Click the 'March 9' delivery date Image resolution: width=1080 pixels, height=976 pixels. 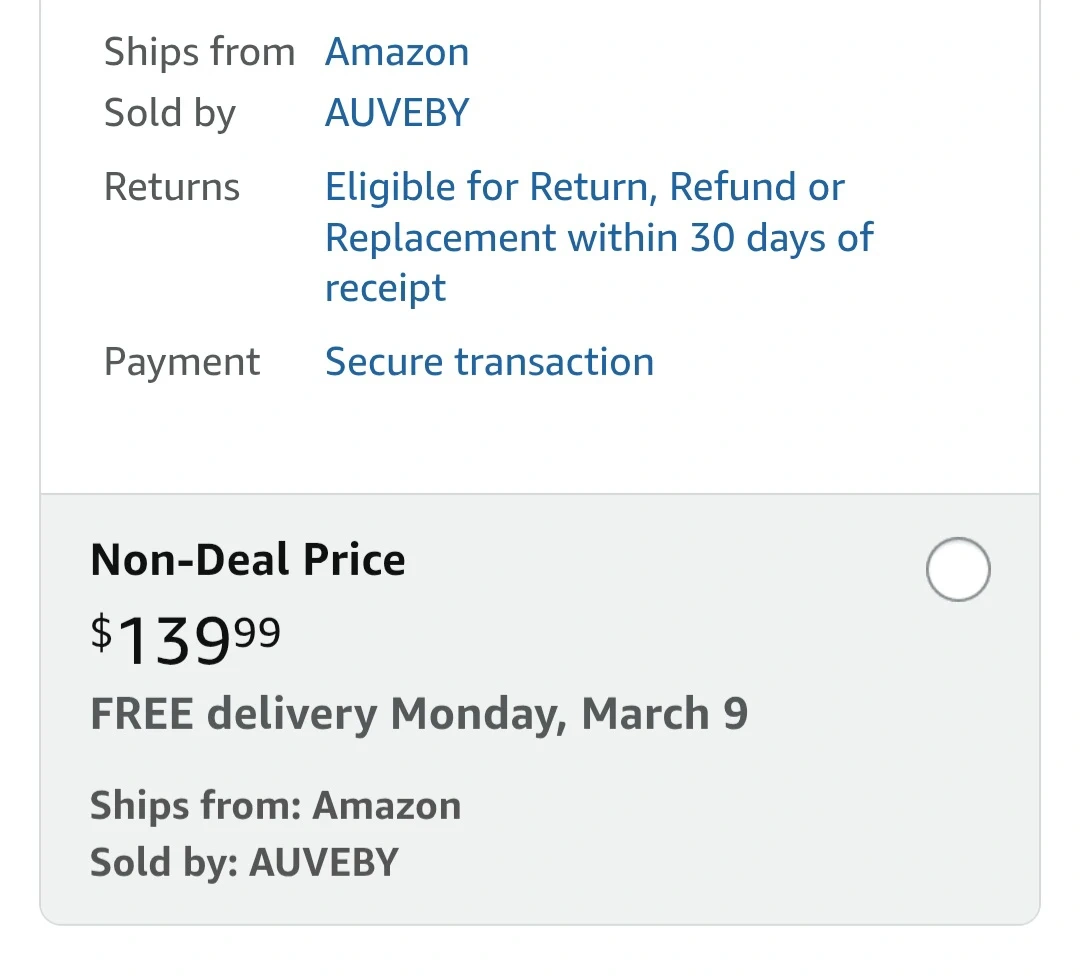[664, 714]
